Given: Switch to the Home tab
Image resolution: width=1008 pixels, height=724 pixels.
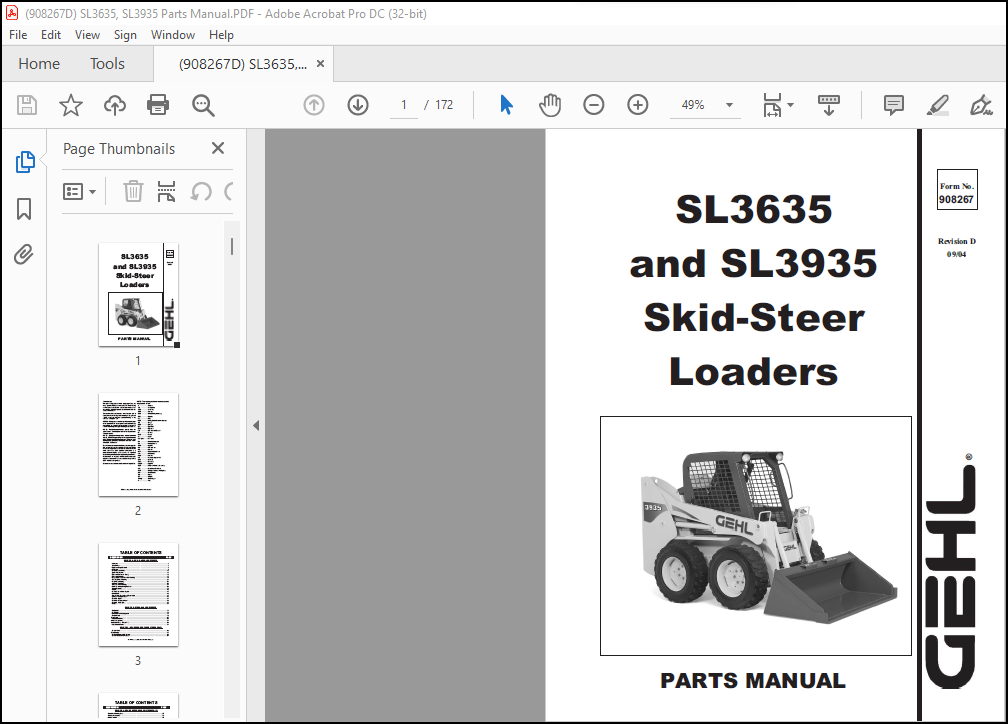Looking at the screenshot, I should 39,64.
